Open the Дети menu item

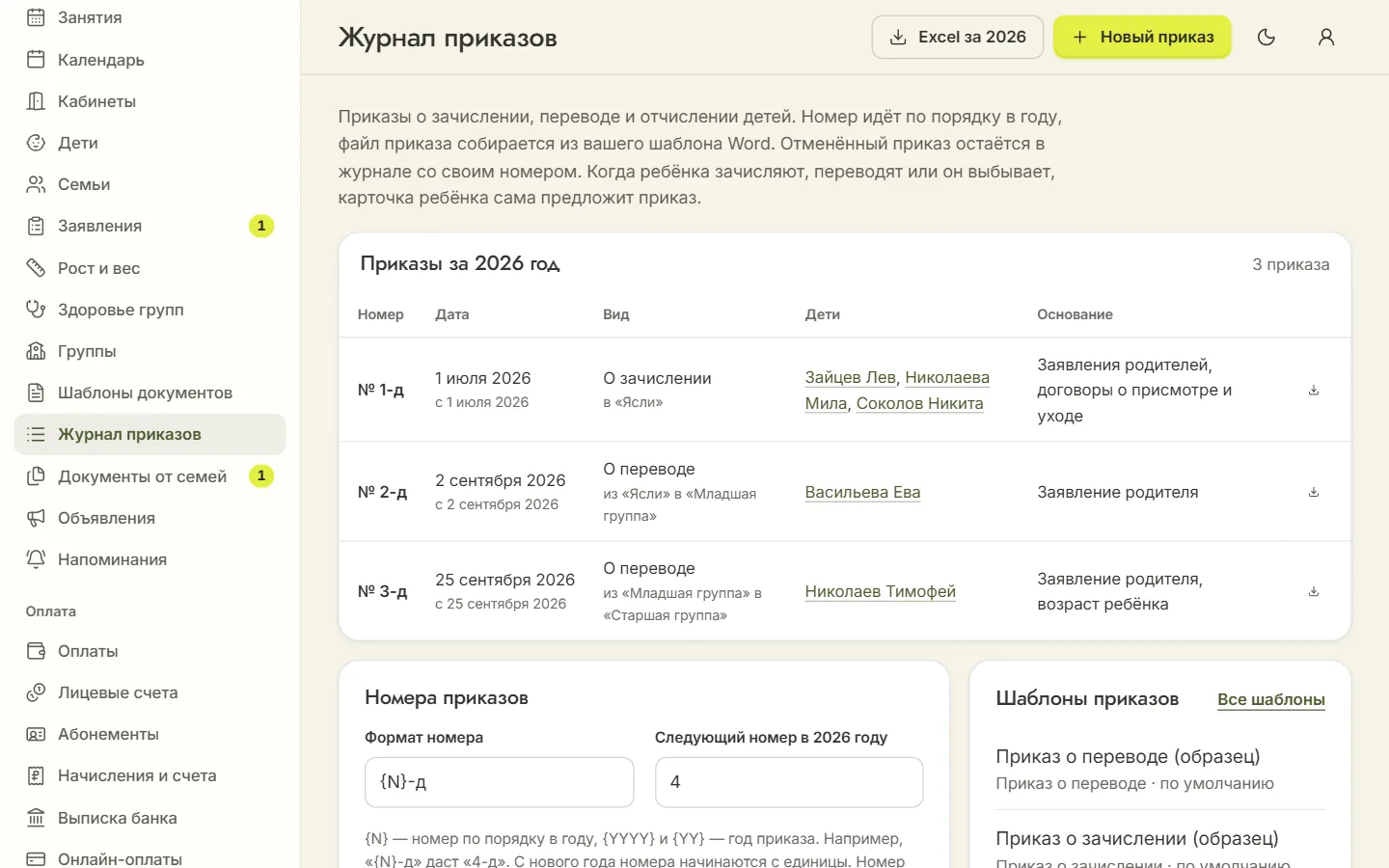[x=150, y=143]
